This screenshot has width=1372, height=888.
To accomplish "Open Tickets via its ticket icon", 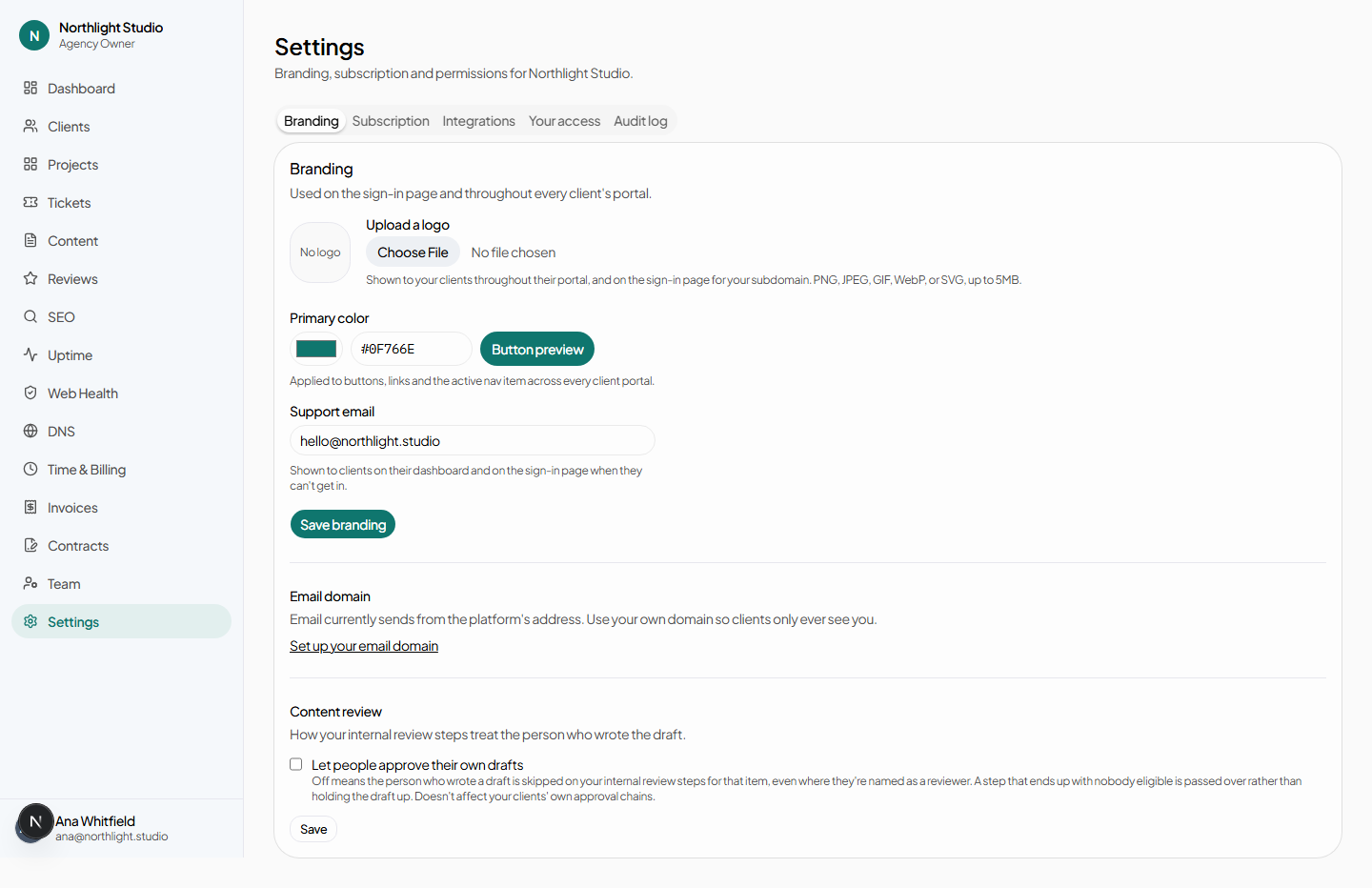I will 30,202.
